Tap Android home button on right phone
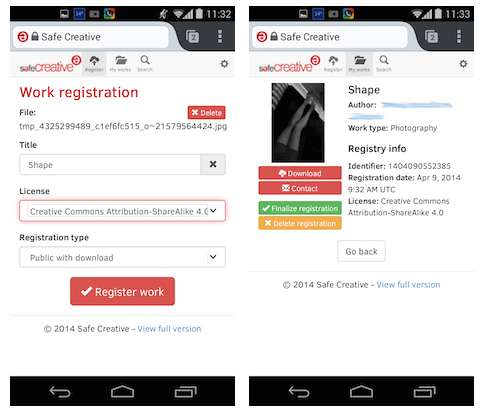Image resolution: width=481 pixels, height=414 pixels. coord(361,392)
